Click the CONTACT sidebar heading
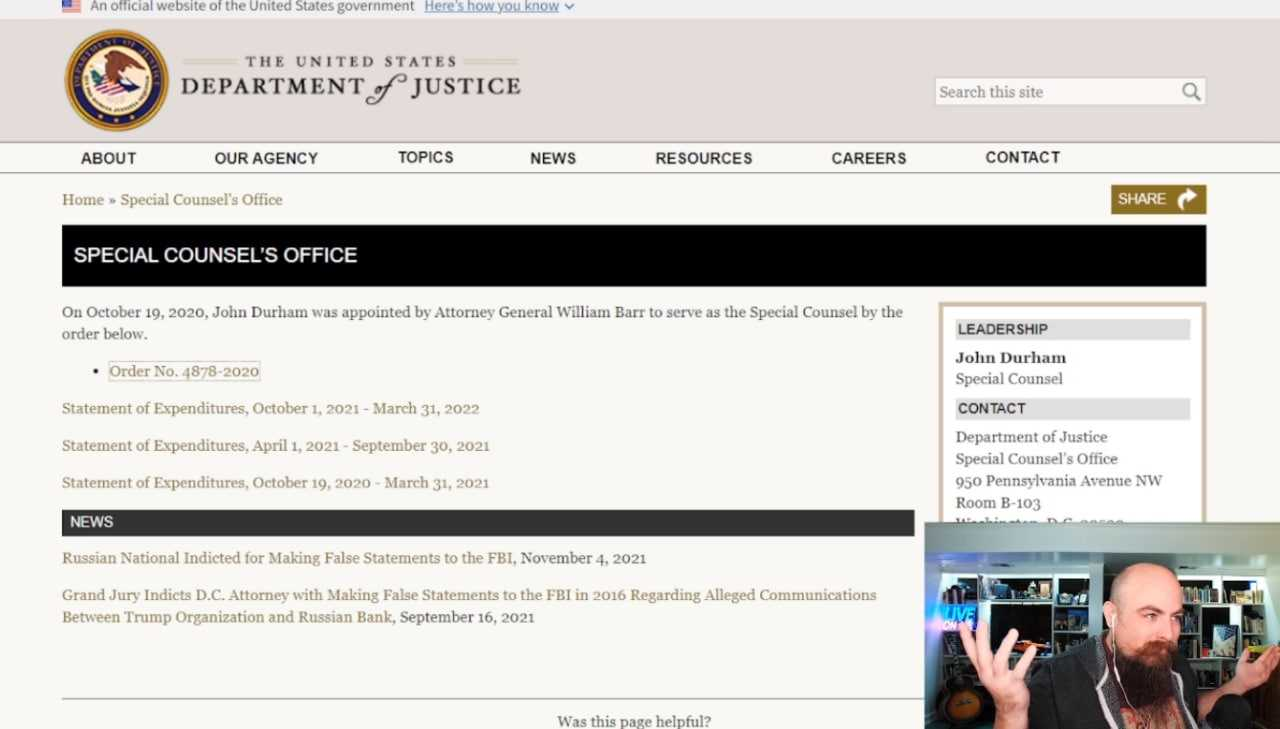The height and width of the screenshot is (729, 1280). pos(1073,408)
